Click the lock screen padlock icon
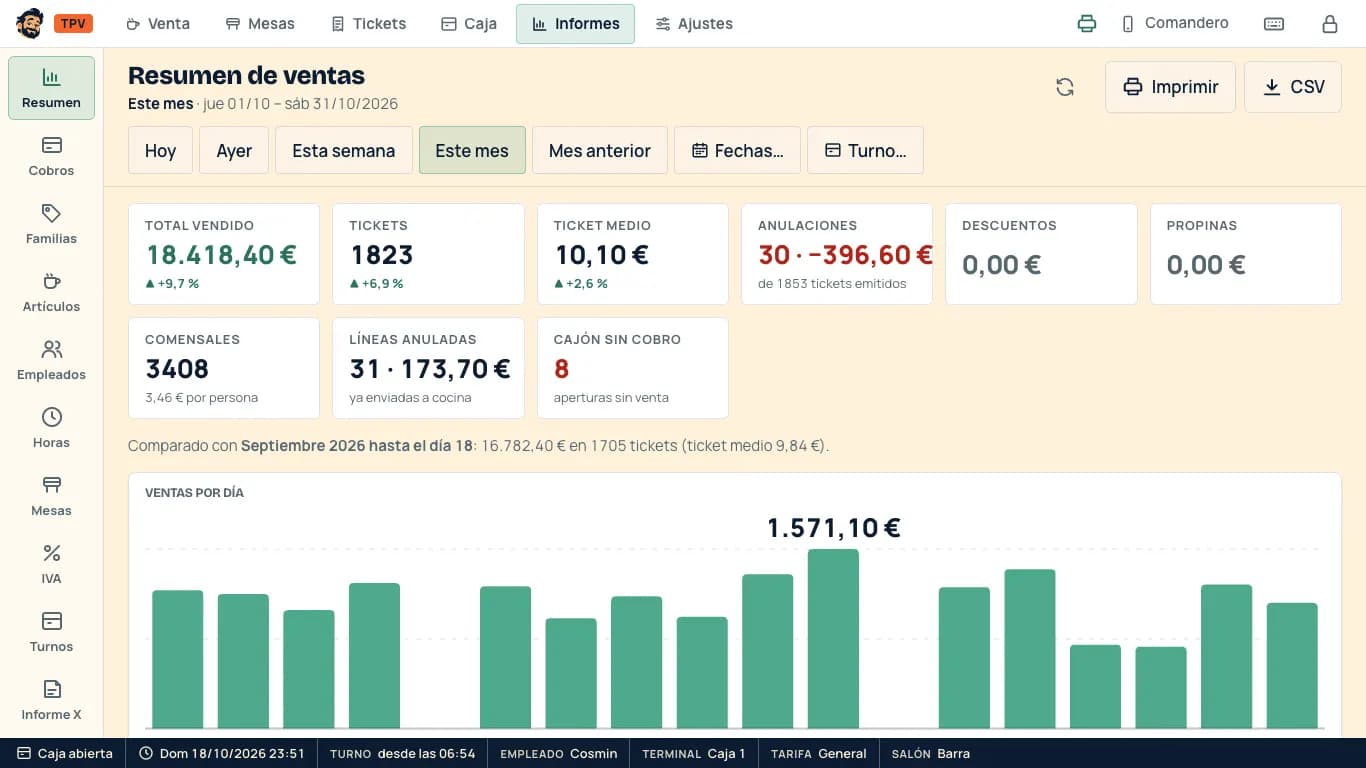 coord(1330,24)
